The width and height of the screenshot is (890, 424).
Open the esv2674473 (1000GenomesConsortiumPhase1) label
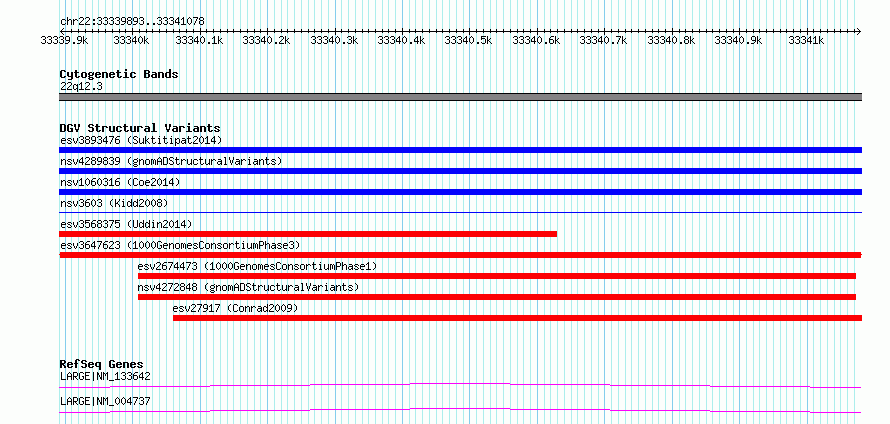pos(257,266)
